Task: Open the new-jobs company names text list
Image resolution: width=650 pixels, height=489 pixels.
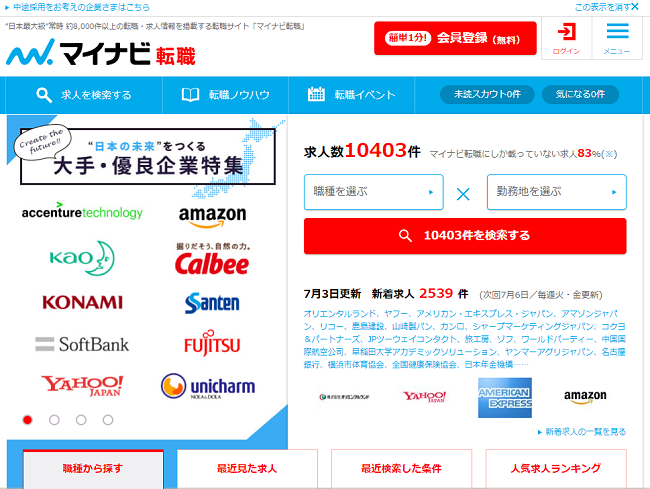Action: 465,339
